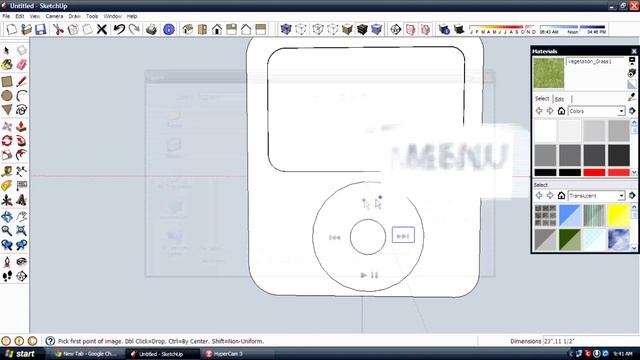Select the eyedropper Sample Paint tool

(632, 97)
